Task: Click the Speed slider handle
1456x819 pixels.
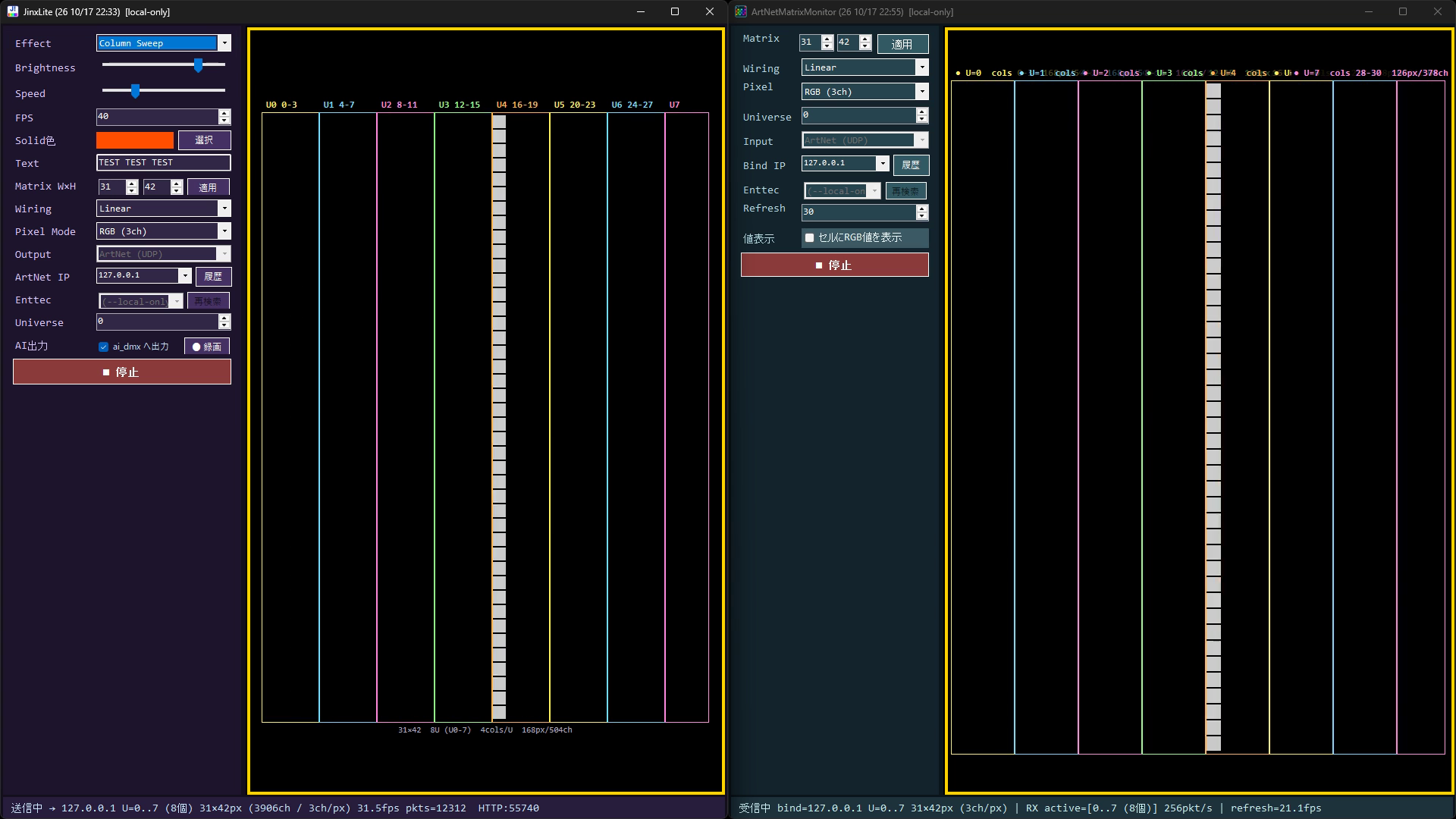Action: tap(135, 91)
